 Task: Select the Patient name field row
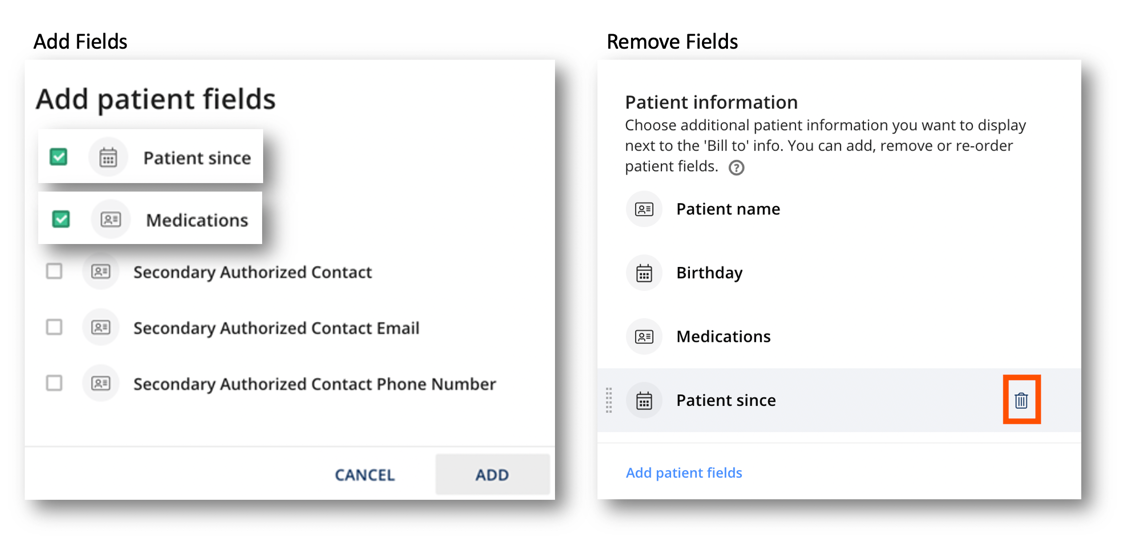pos(839,209)
